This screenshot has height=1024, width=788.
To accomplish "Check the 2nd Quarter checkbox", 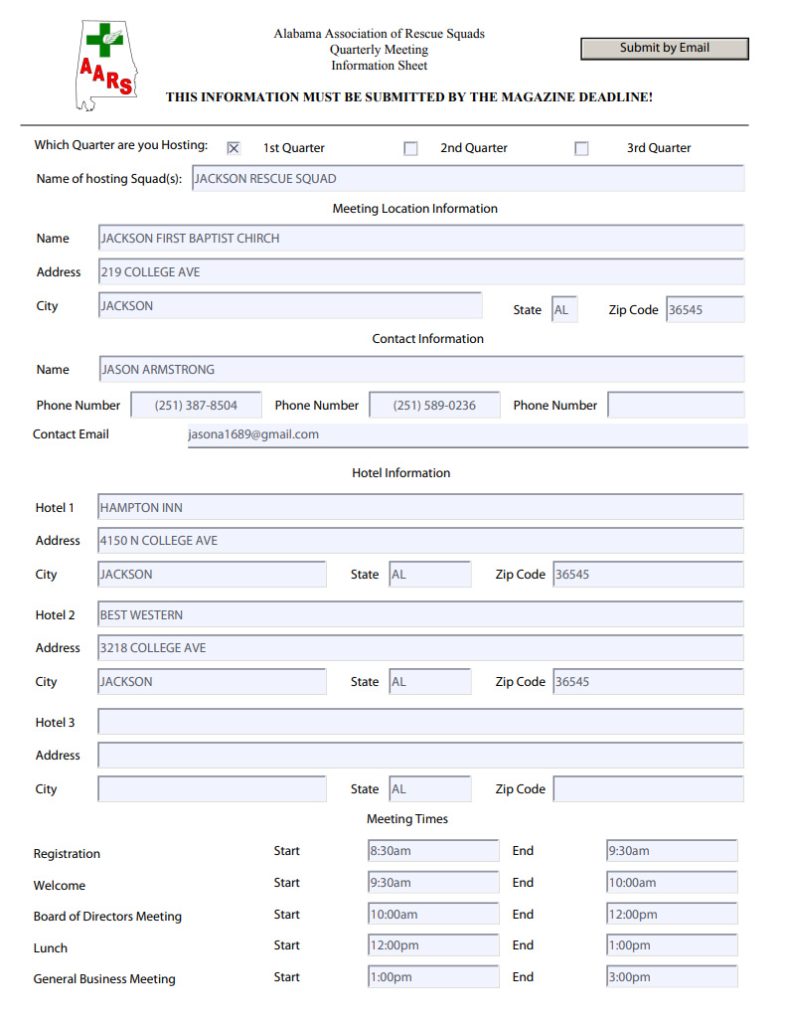I will (x=410, y=148).
